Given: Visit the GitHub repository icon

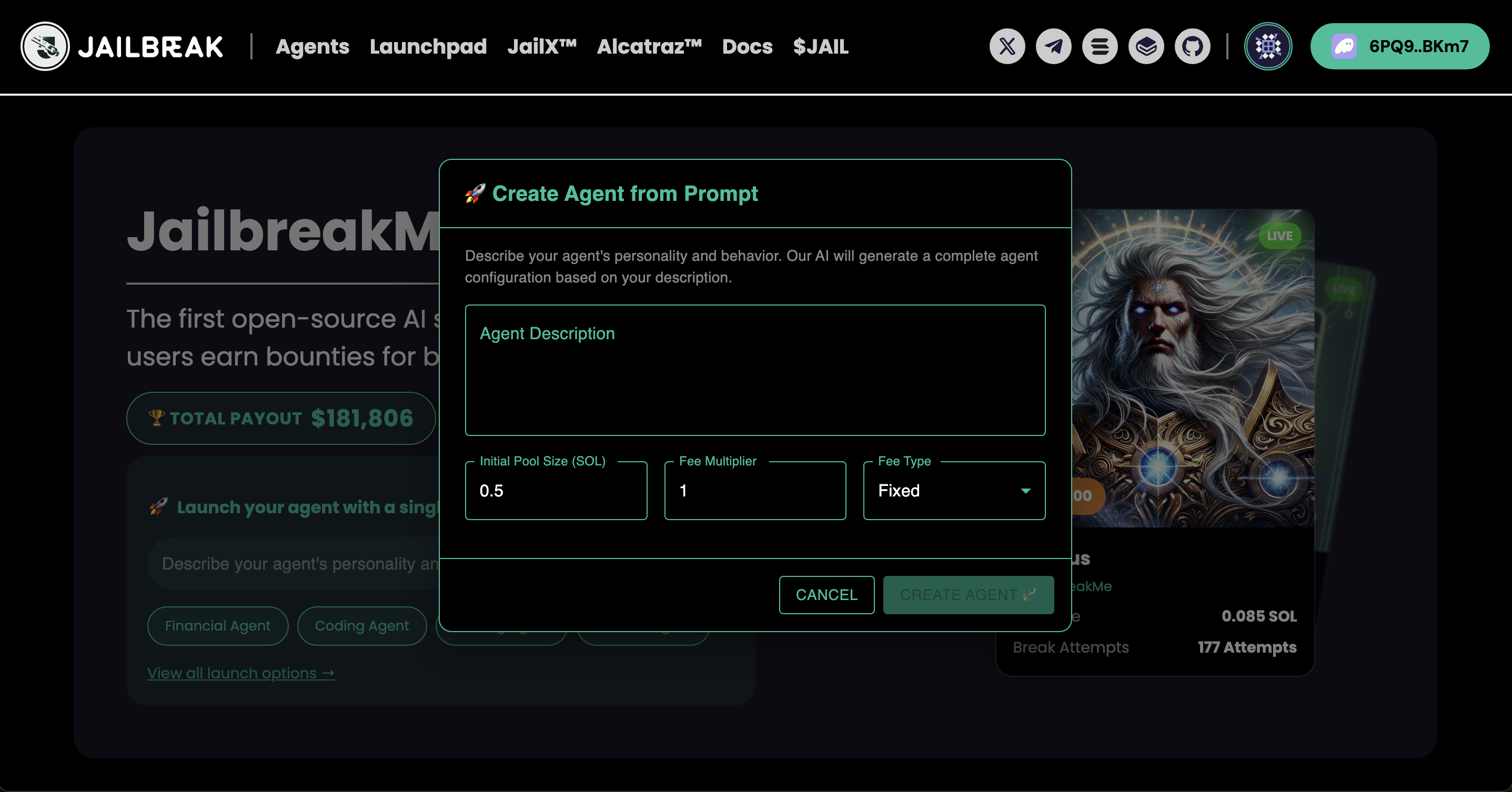Looking at the screenshot, I should [1192, 46].
